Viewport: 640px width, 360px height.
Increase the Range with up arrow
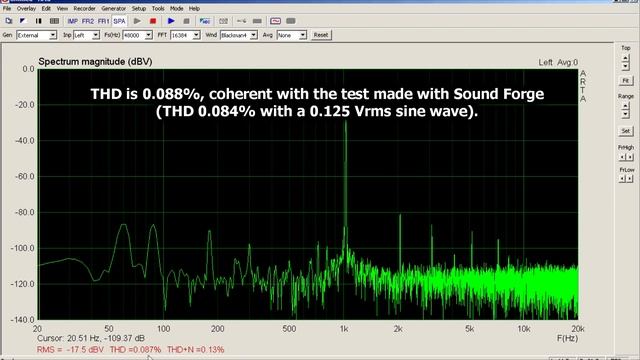click(625, 106)
